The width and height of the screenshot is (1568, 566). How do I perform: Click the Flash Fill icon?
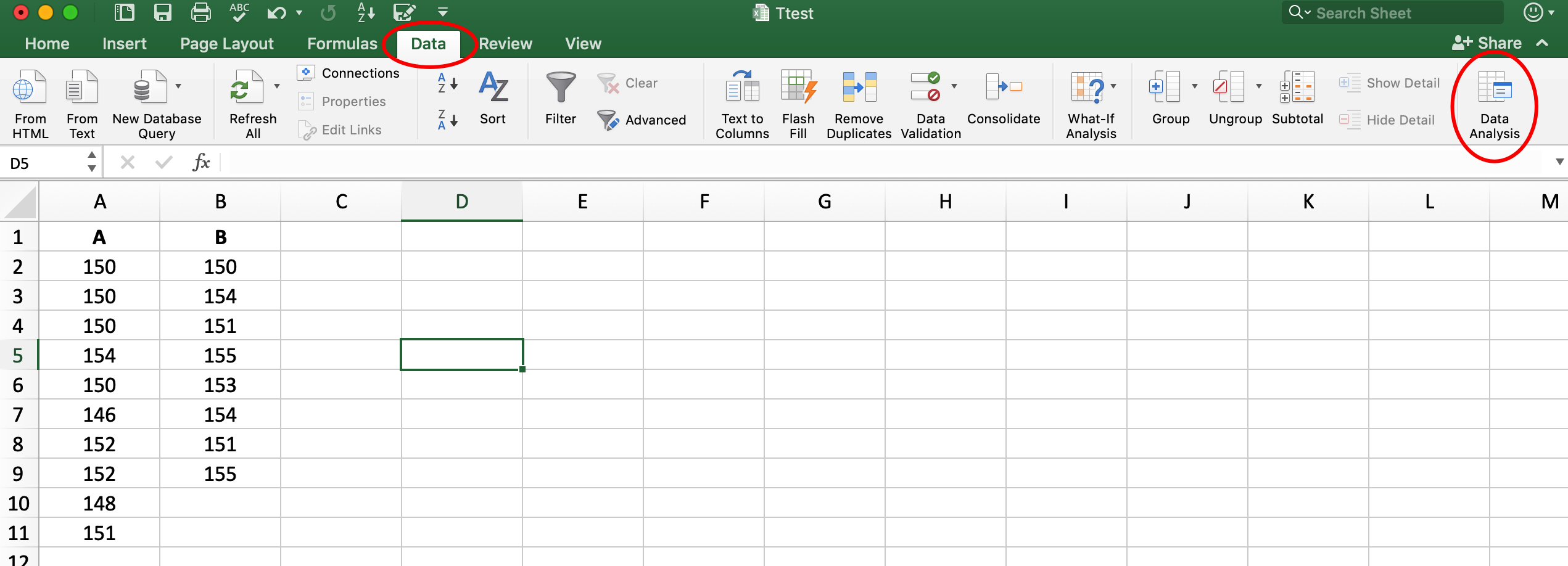click(x=798, y=88)
